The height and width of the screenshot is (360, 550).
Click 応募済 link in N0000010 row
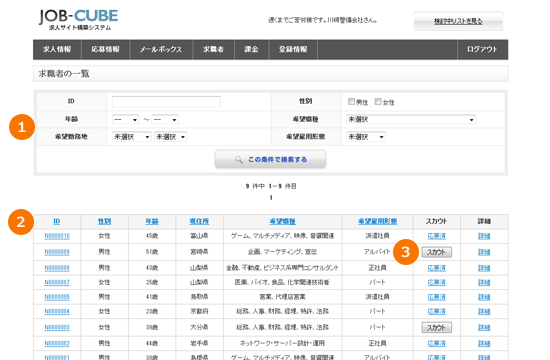(x=437, y=236)
